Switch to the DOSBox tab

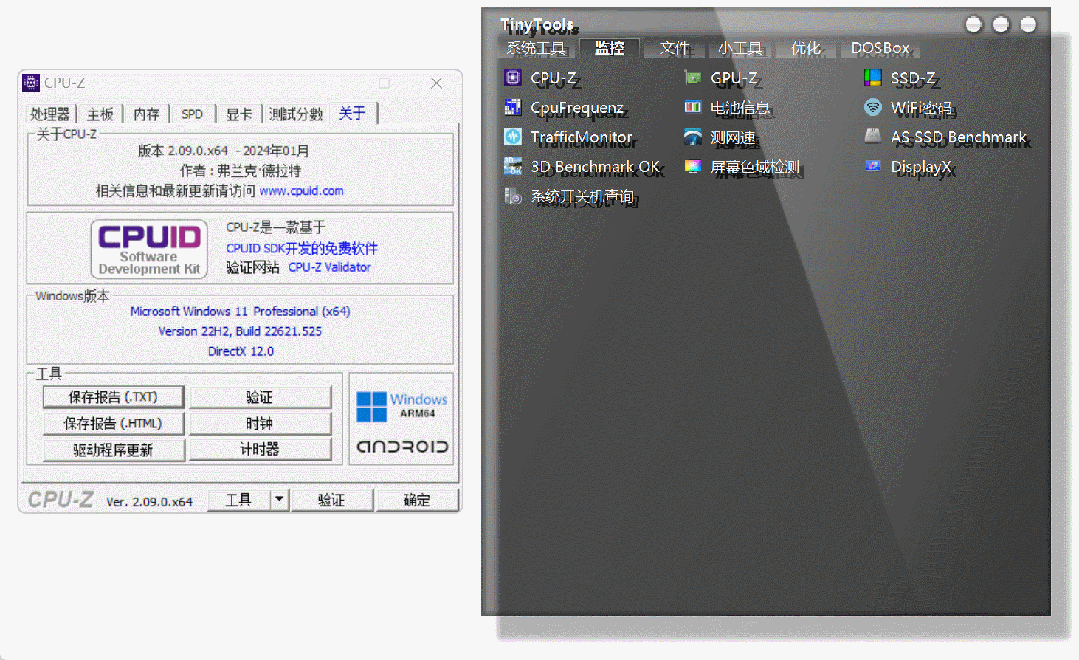880,48
